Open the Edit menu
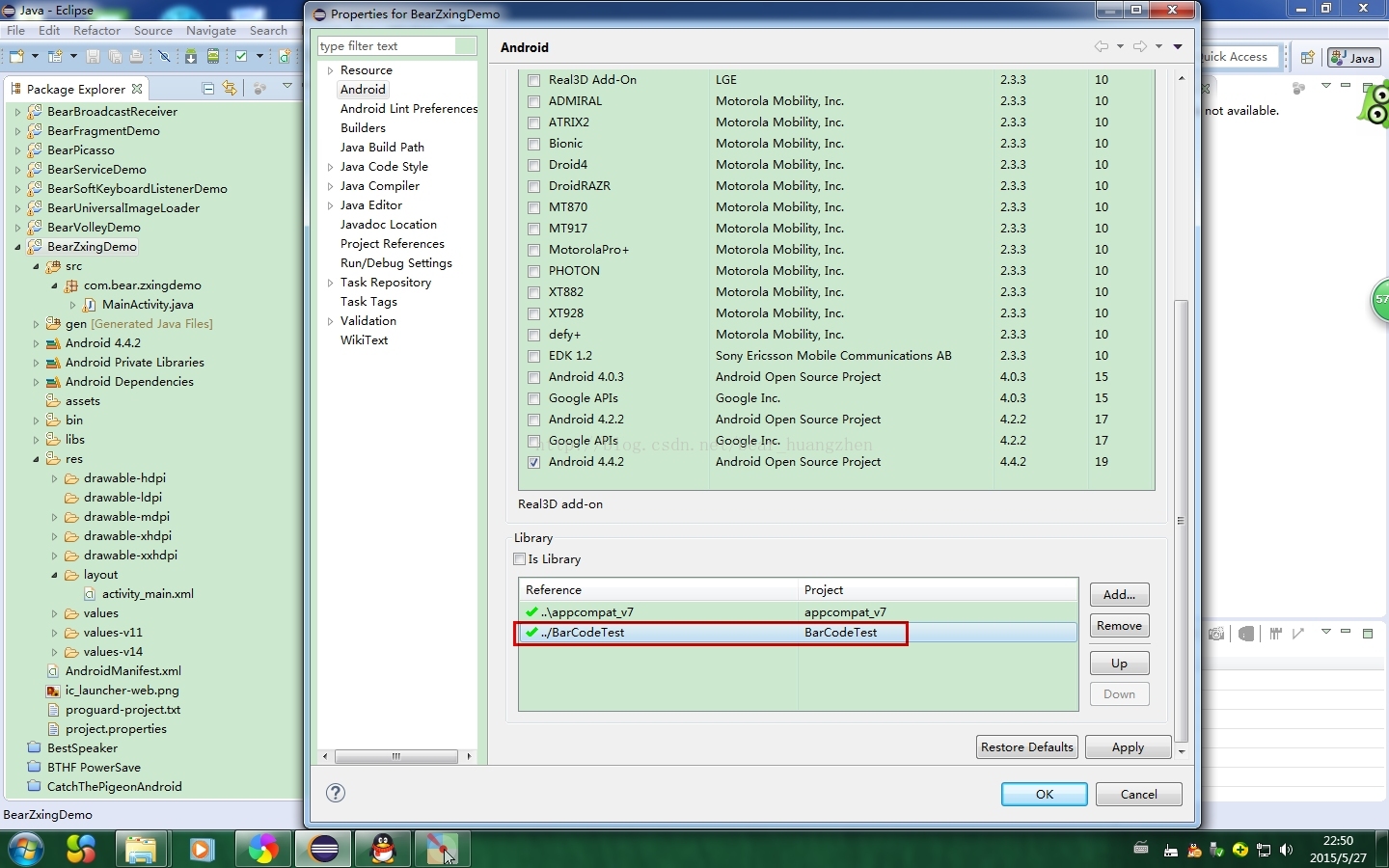The image size is (1389, 868). tap(49, 31)
